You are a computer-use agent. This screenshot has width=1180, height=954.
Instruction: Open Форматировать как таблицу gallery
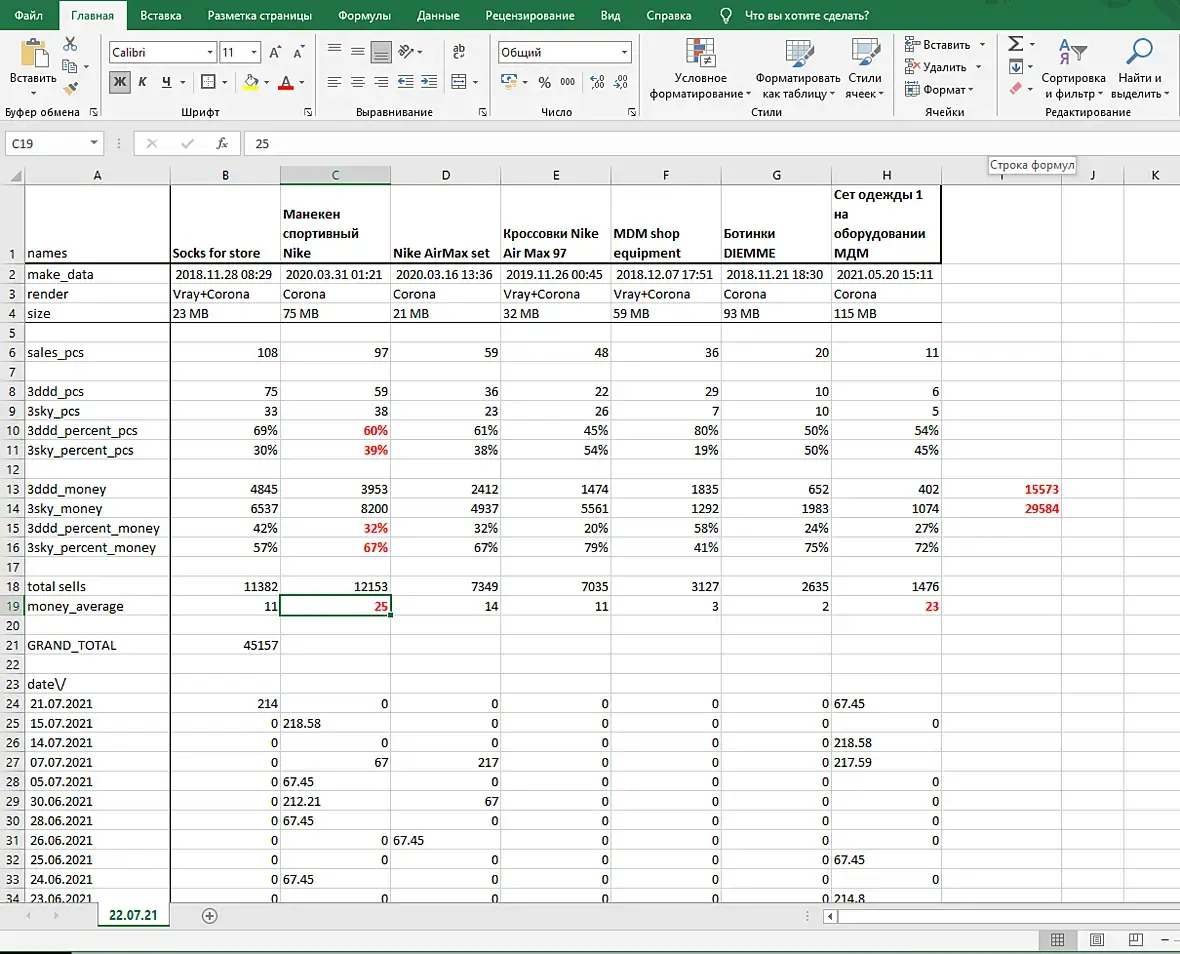798,68
